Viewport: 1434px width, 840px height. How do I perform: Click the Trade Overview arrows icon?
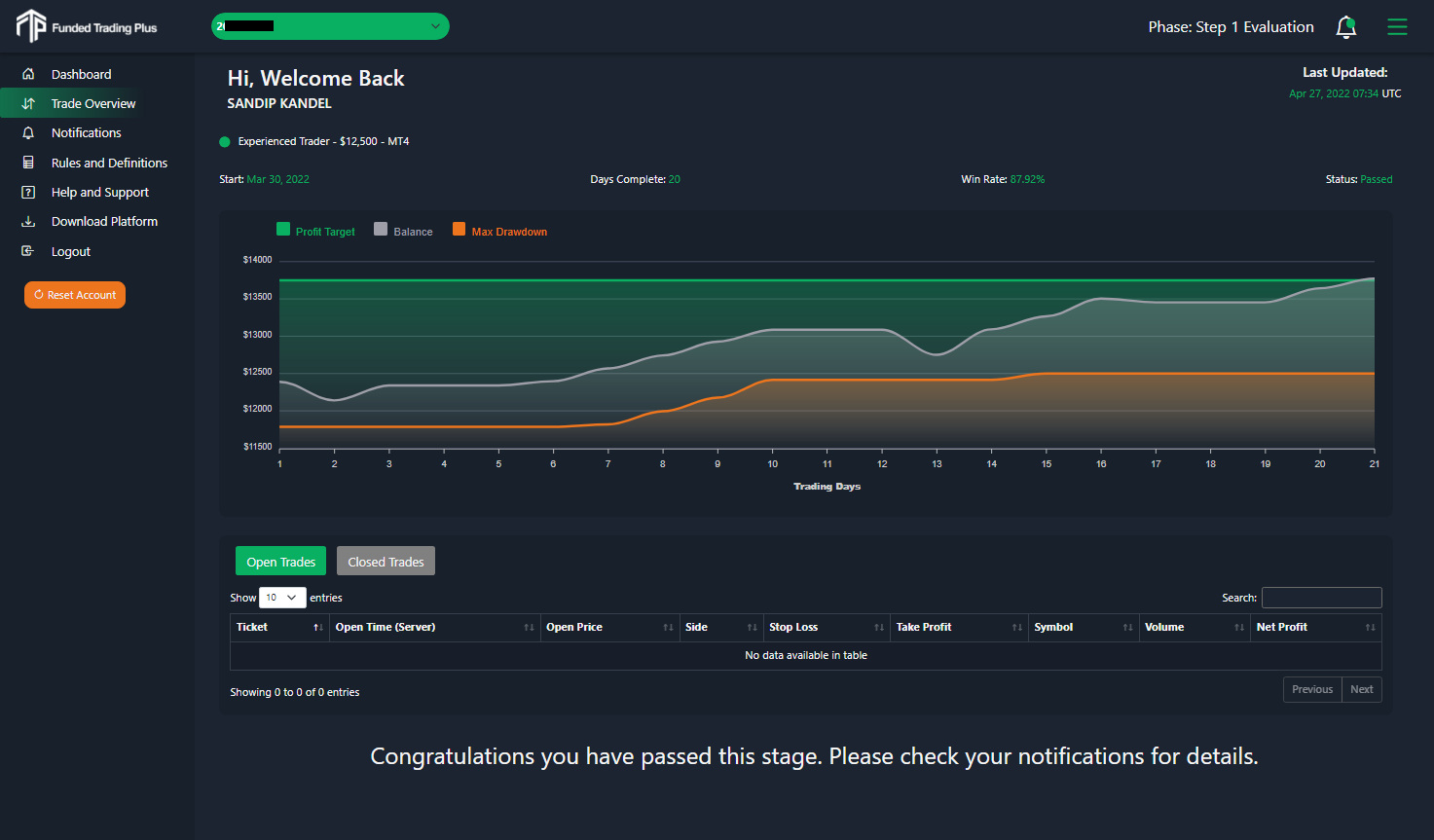(x=28, y=103)
